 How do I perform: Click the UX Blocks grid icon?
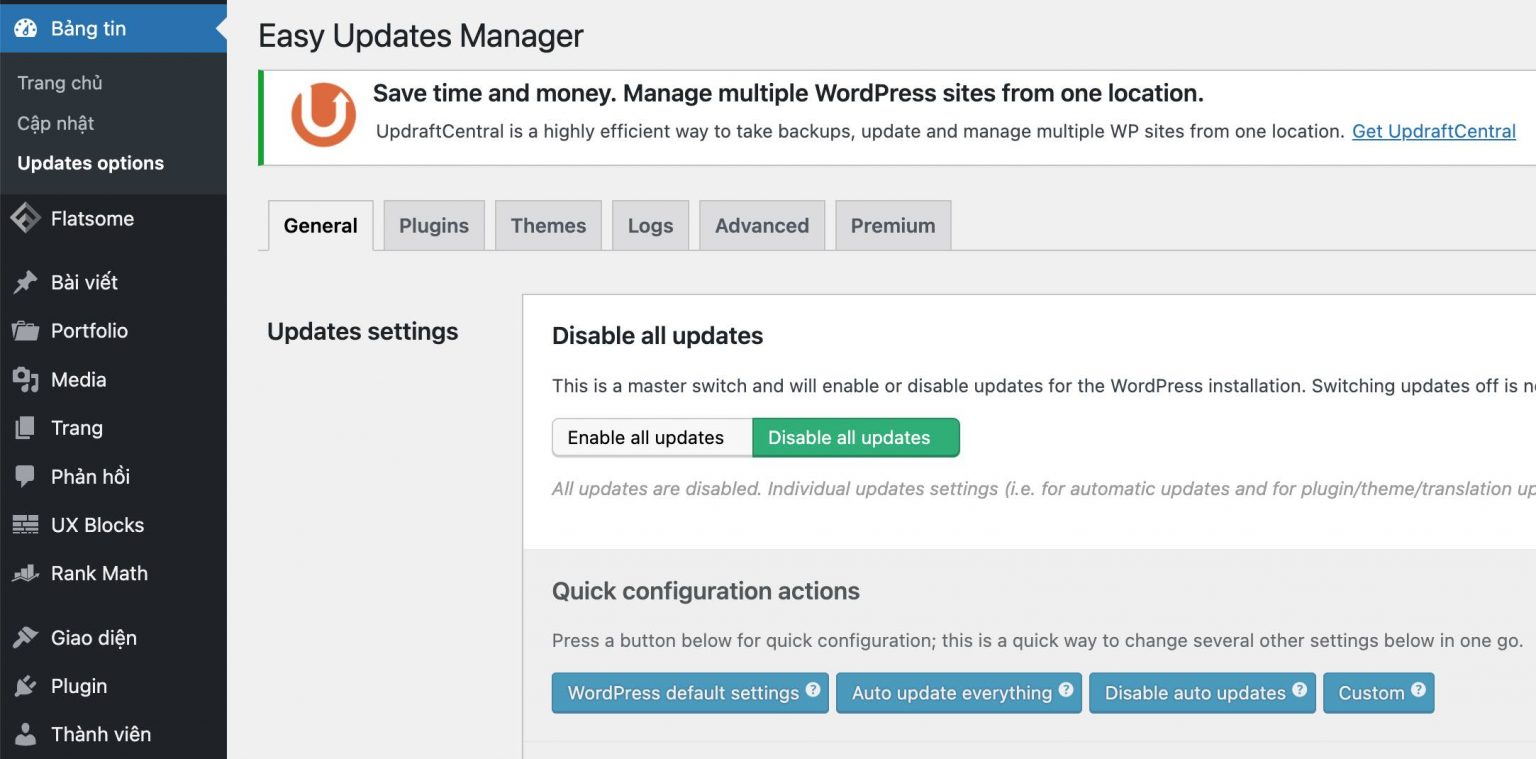pos(25,525)
